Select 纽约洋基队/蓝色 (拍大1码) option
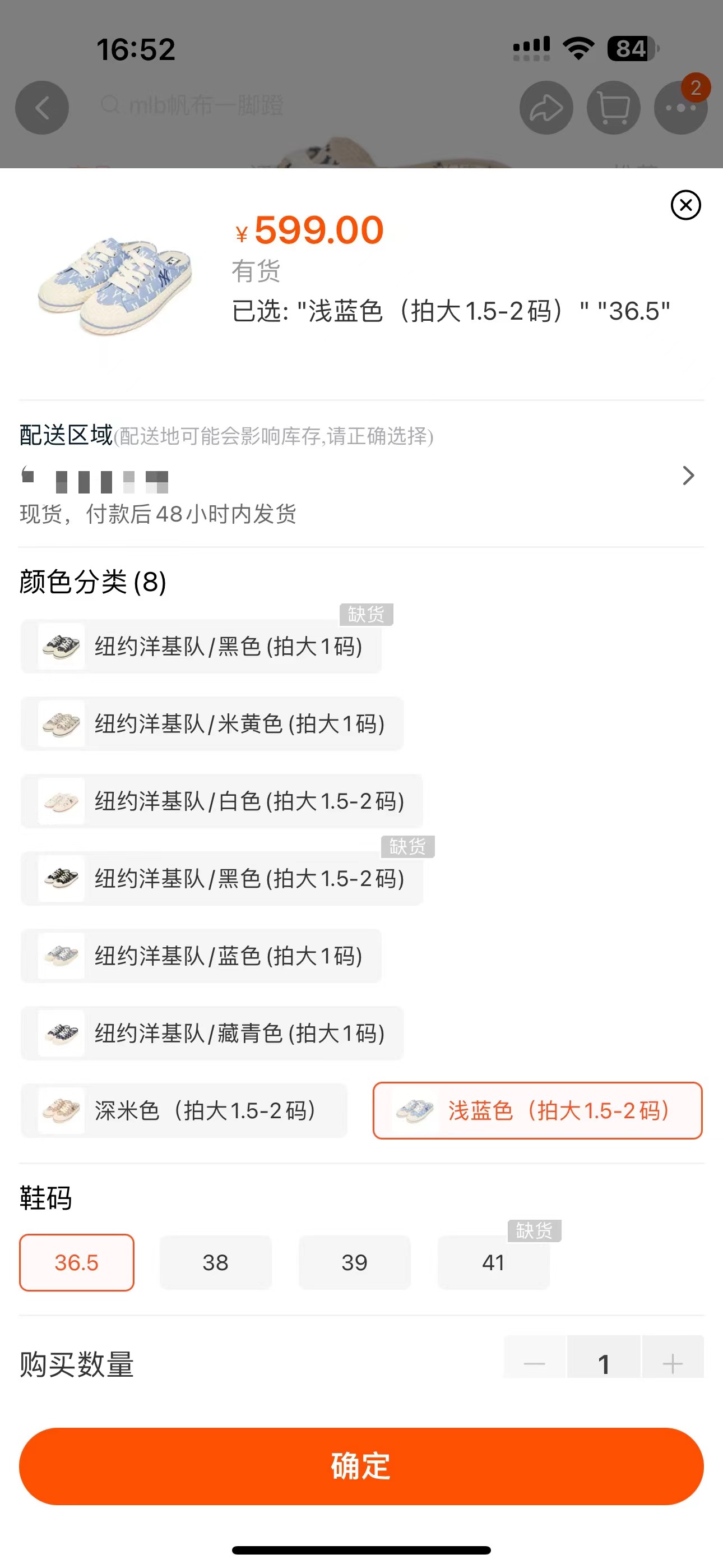Viewport: 723px width, 1568px height. point(201,956)
